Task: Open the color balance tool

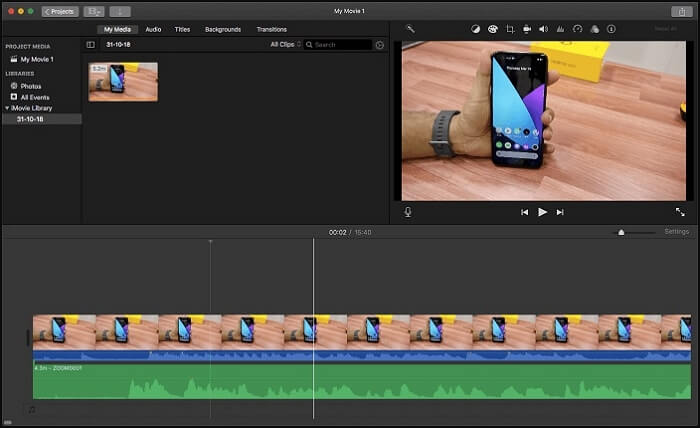Action: 475,29
